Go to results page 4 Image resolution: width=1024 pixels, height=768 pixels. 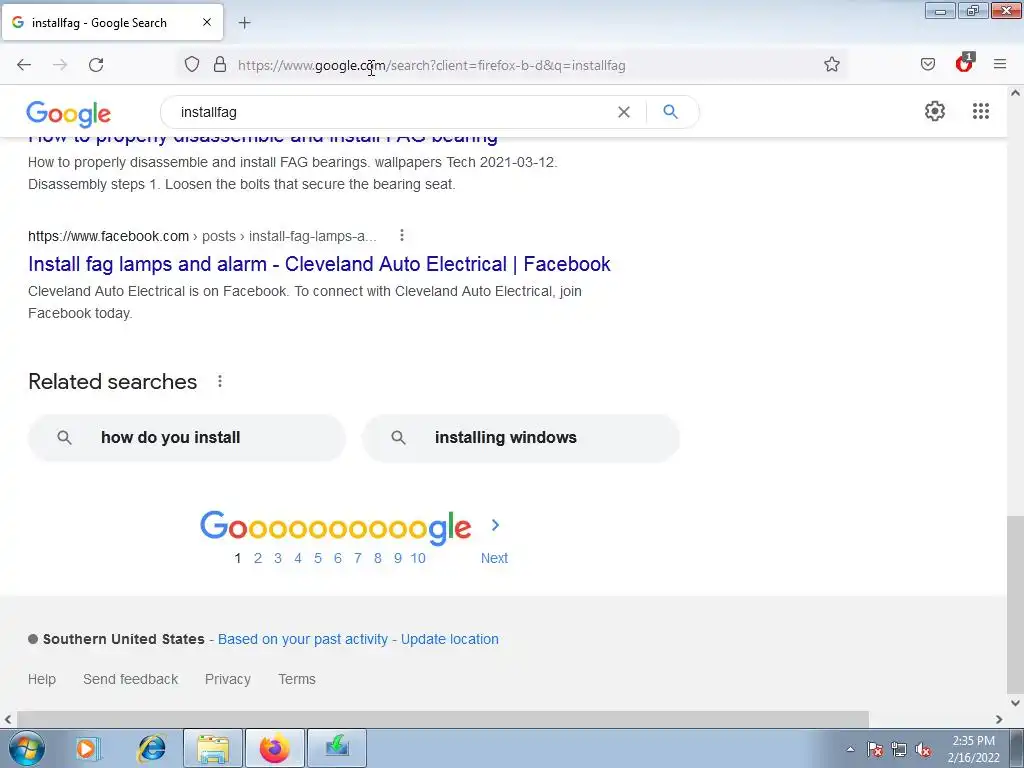(298, 558)
